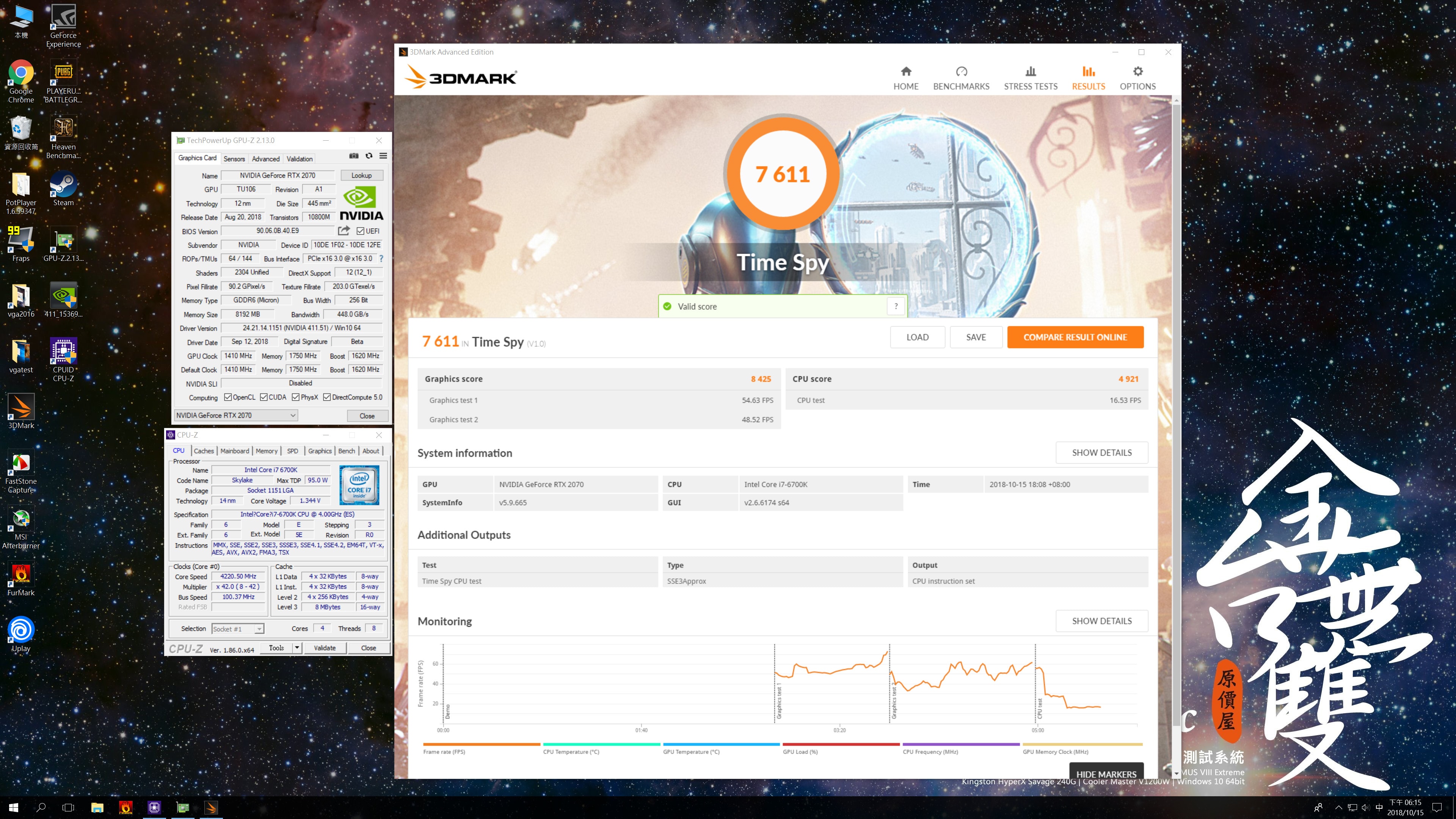Open the Recycle Bin icon
This screenshot has height=819, width=1456.
21,132
